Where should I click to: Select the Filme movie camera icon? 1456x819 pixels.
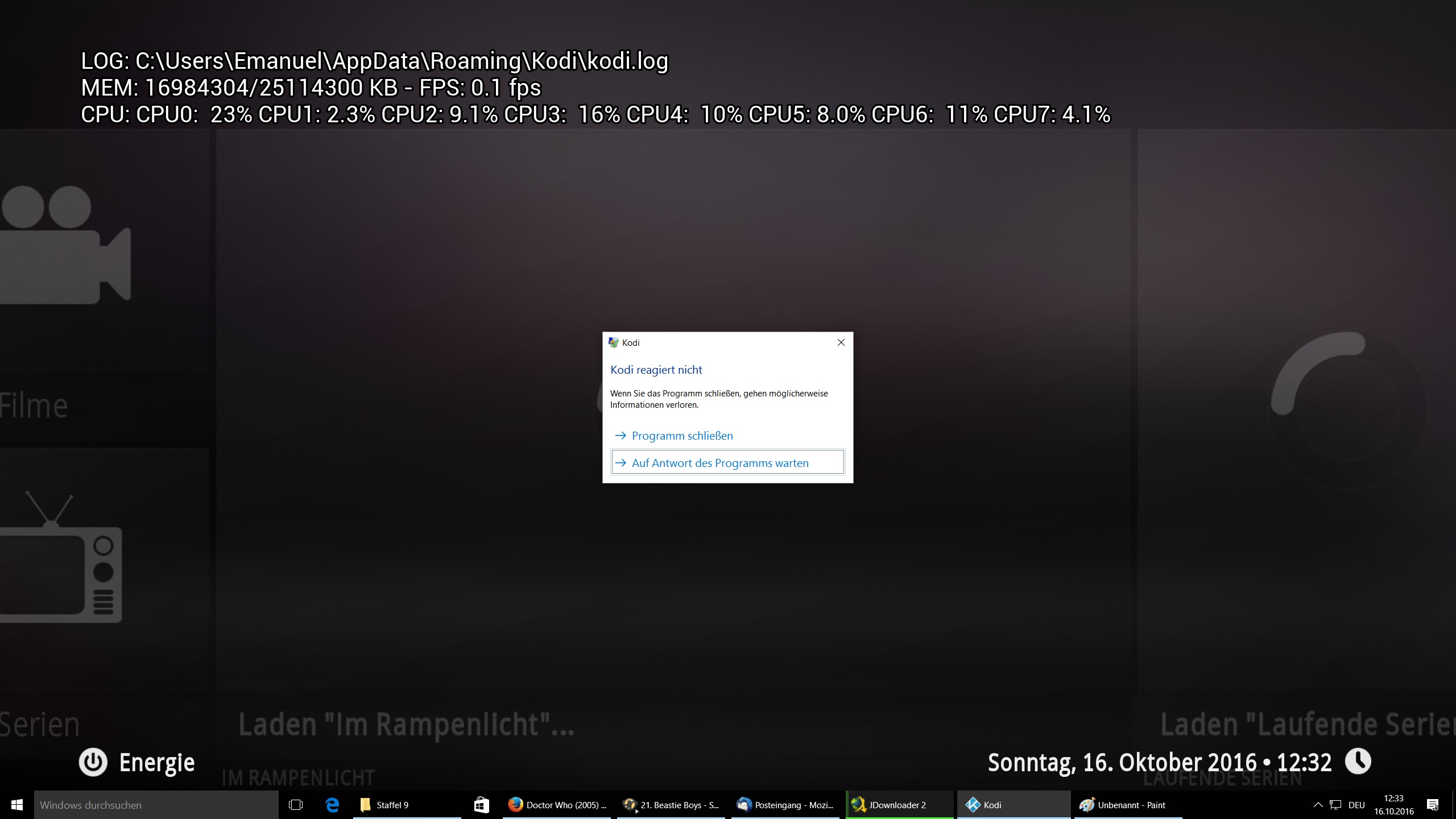pos(65,245)
